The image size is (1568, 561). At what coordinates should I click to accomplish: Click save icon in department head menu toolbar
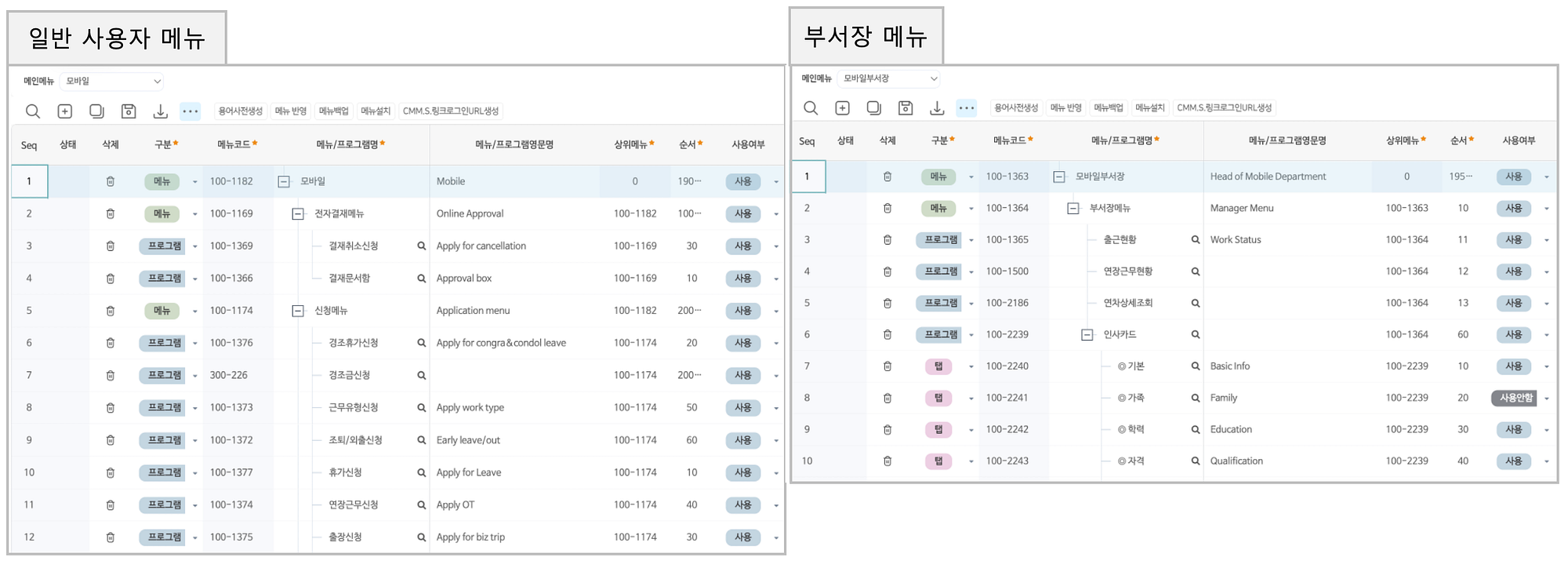906,107
